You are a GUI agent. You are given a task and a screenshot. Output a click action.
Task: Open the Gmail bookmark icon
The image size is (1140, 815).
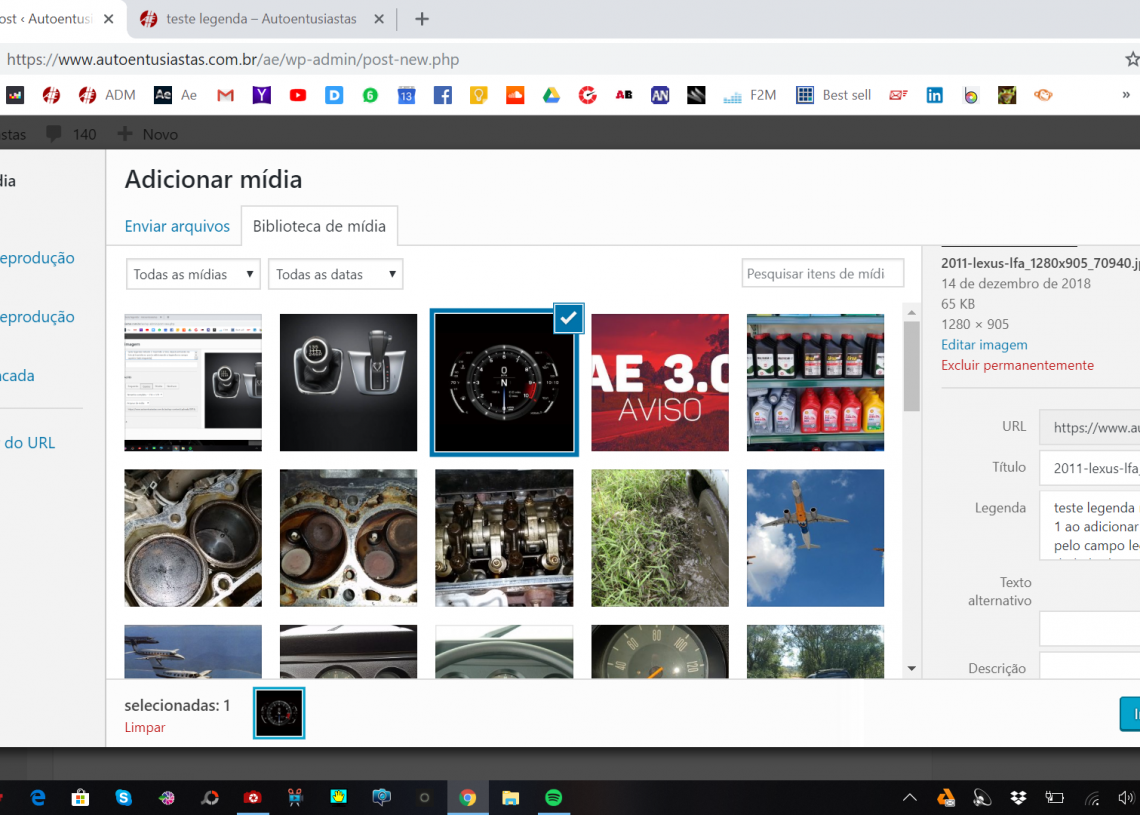pos(225,95)
